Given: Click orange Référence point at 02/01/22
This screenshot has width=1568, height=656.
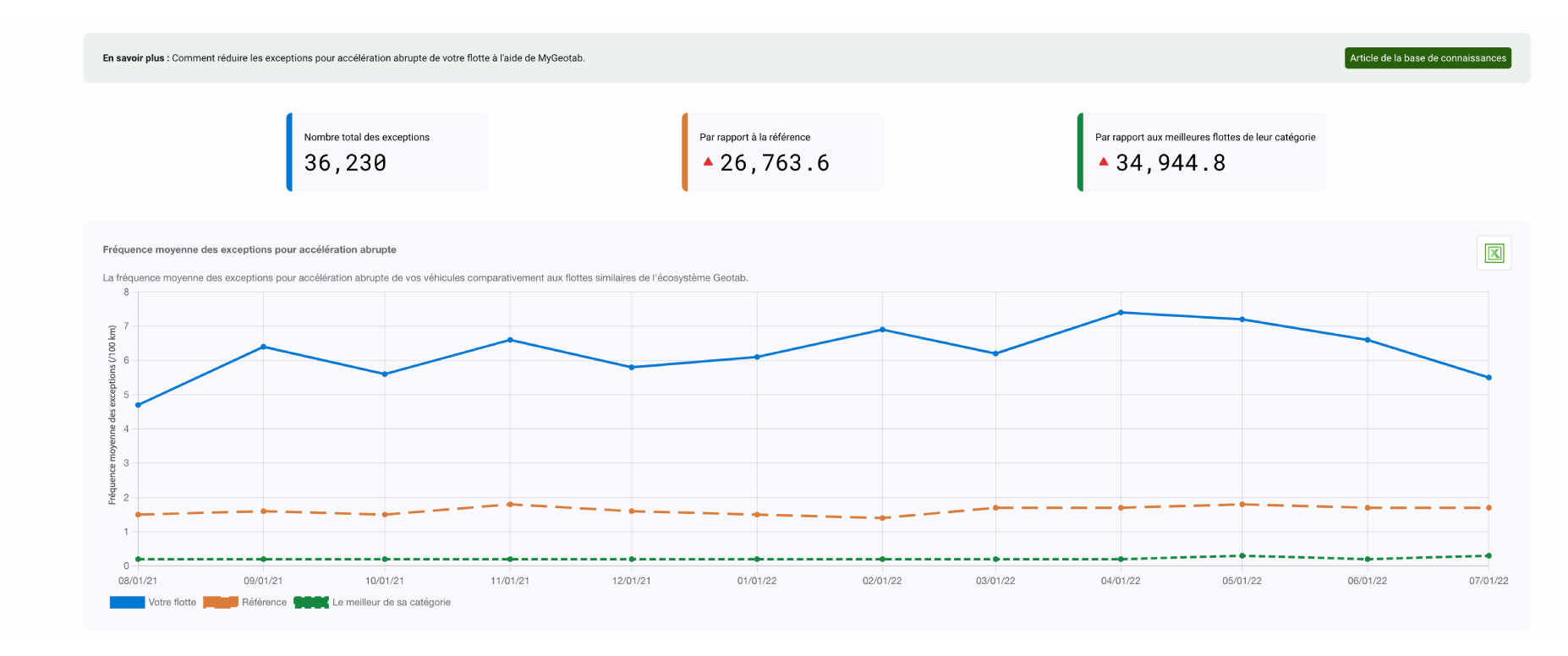Looking at the screenshot, I should [x=882, y=518].
